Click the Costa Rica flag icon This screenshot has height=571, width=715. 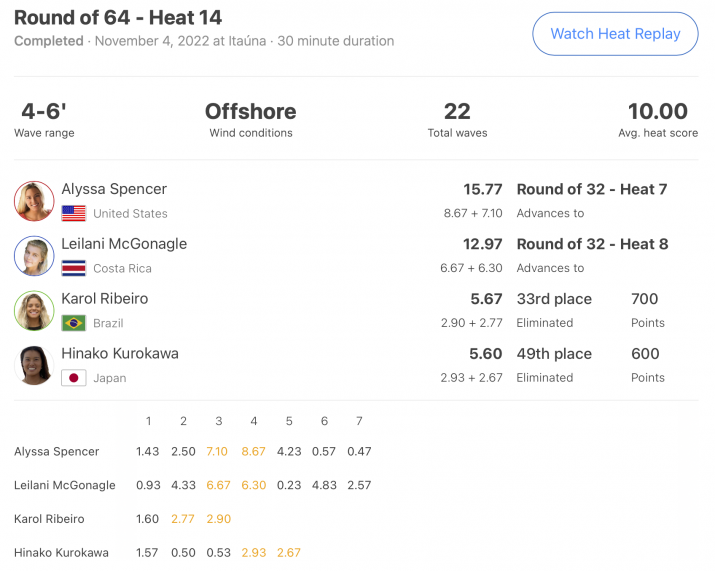73,268
